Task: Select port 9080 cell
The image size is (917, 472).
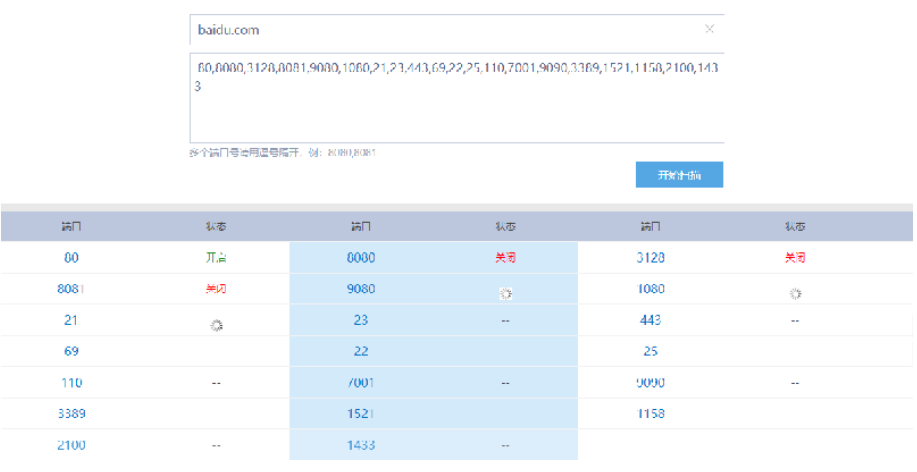Action: [x=361, y=288]
